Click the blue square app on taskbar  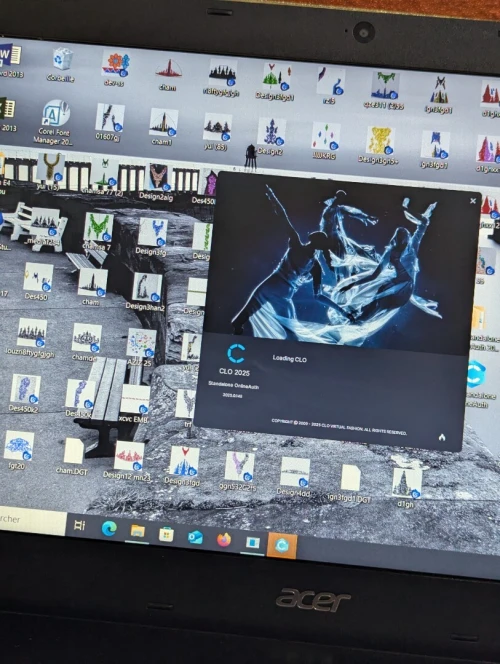point(253,543)
